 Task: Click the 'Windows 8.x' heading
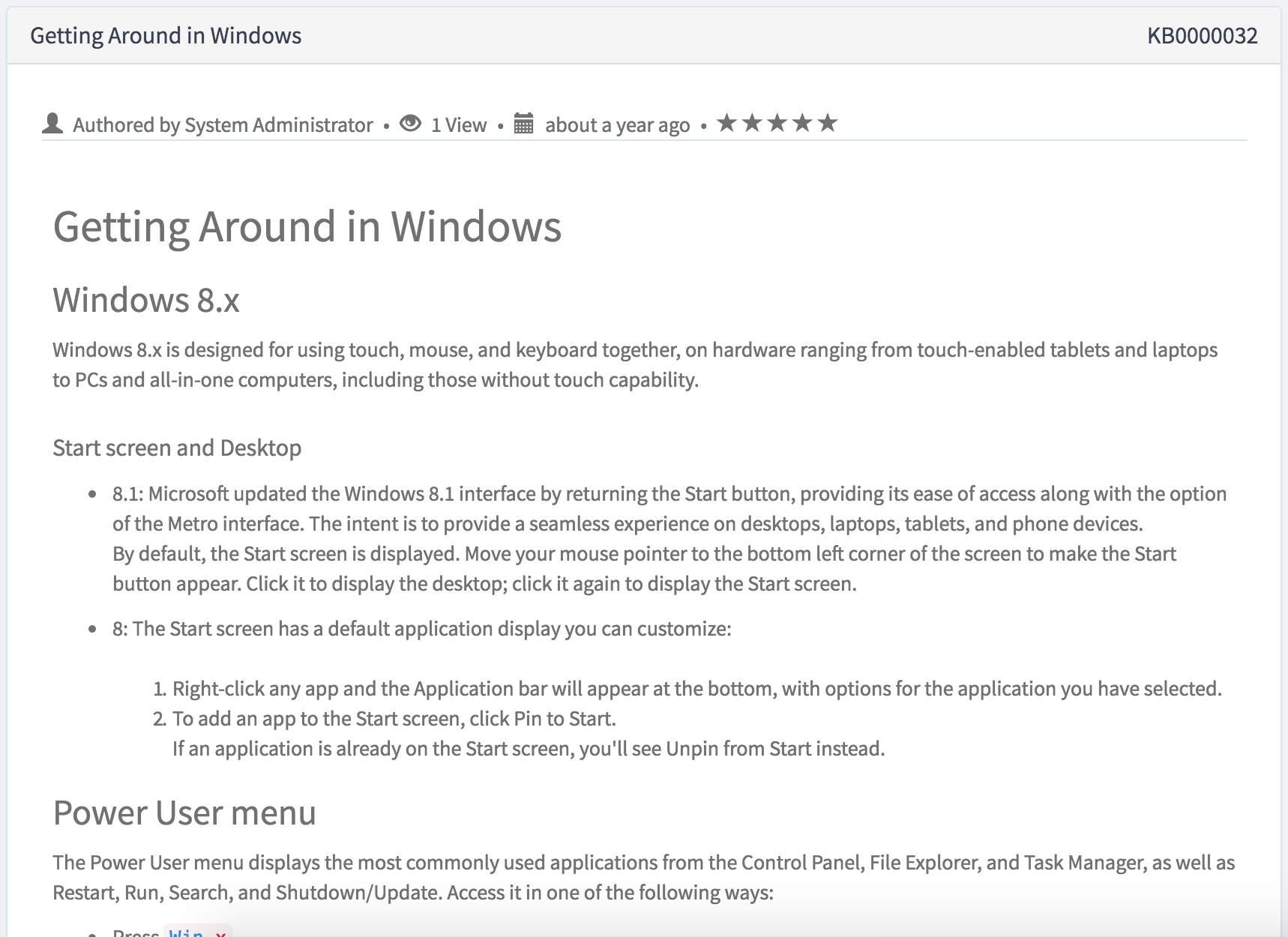coord(146,300)
